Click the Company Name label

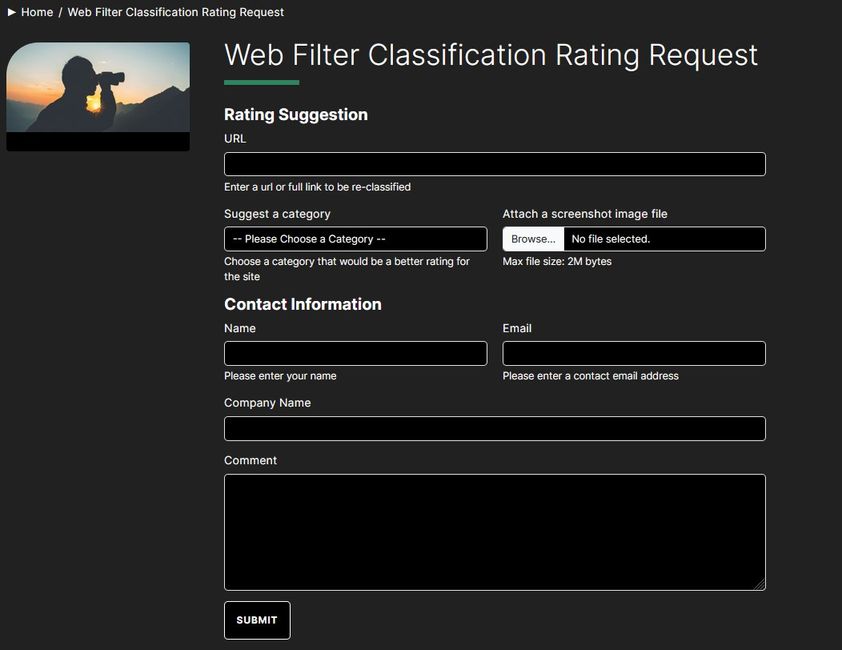pos(267,403)
